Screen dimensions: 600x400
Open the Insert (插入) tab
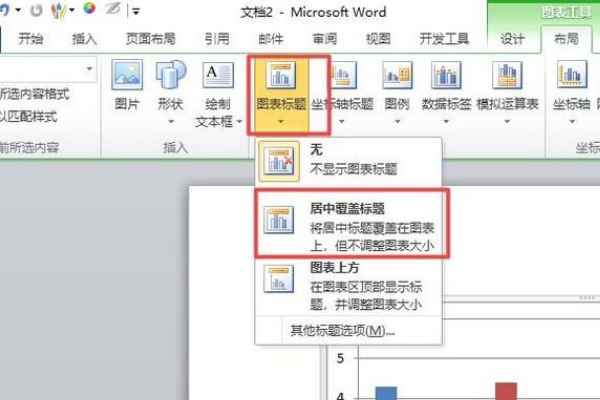pos(85,39)
